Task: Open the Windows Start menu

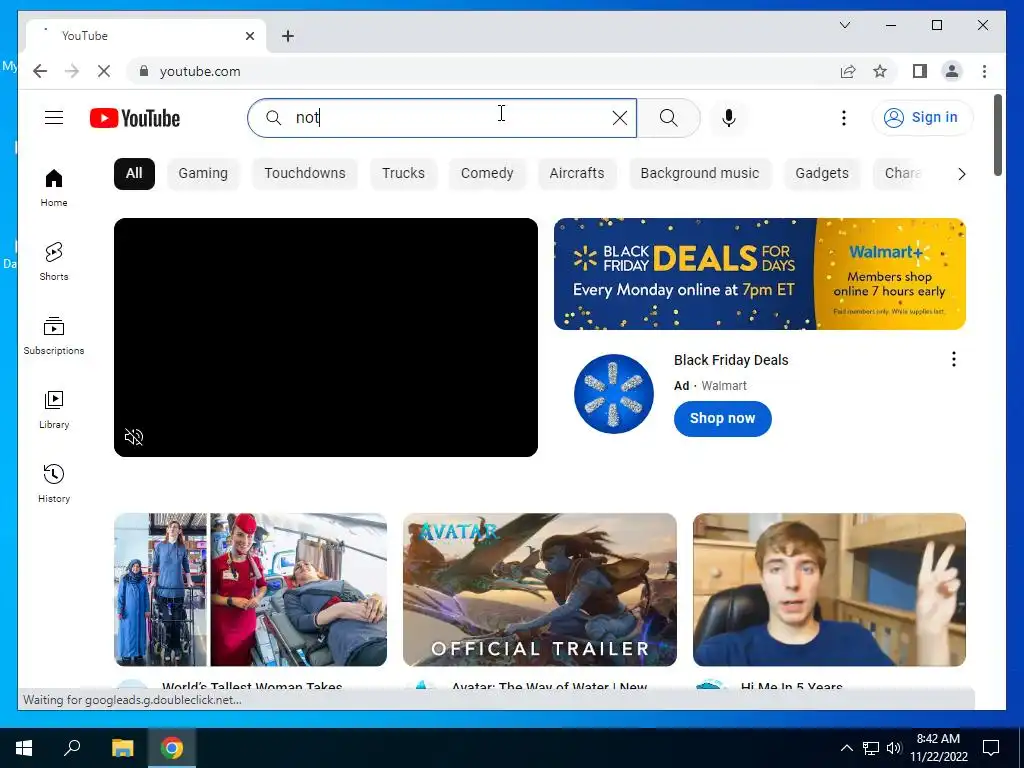Action: (24, 748)
